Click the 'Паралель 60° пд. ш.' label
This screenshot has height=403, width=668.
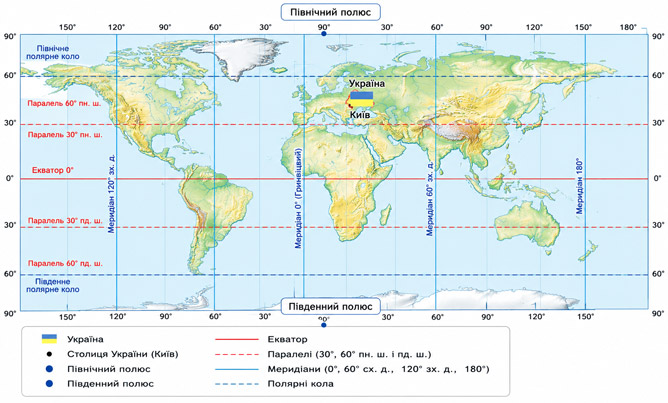[65, 264]
